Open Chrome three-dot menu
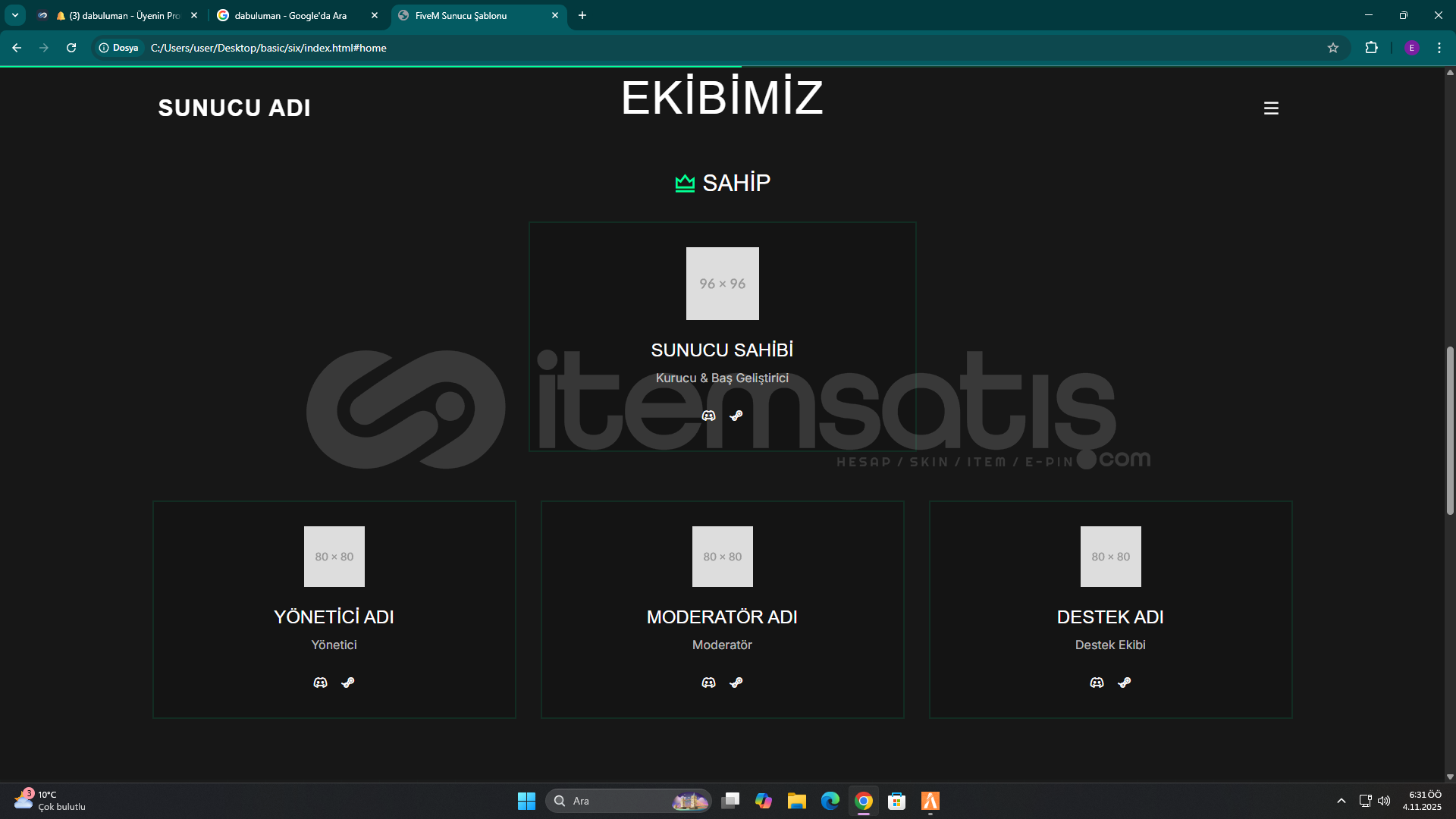 [x=1439, y=48]
